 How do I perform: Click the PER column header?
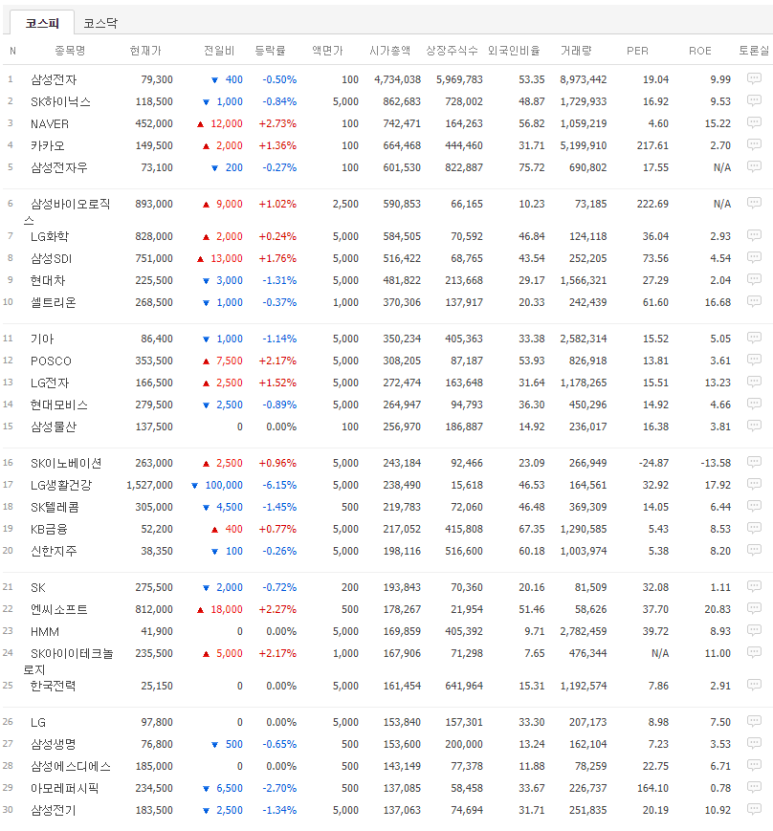[x=637, y=51]
